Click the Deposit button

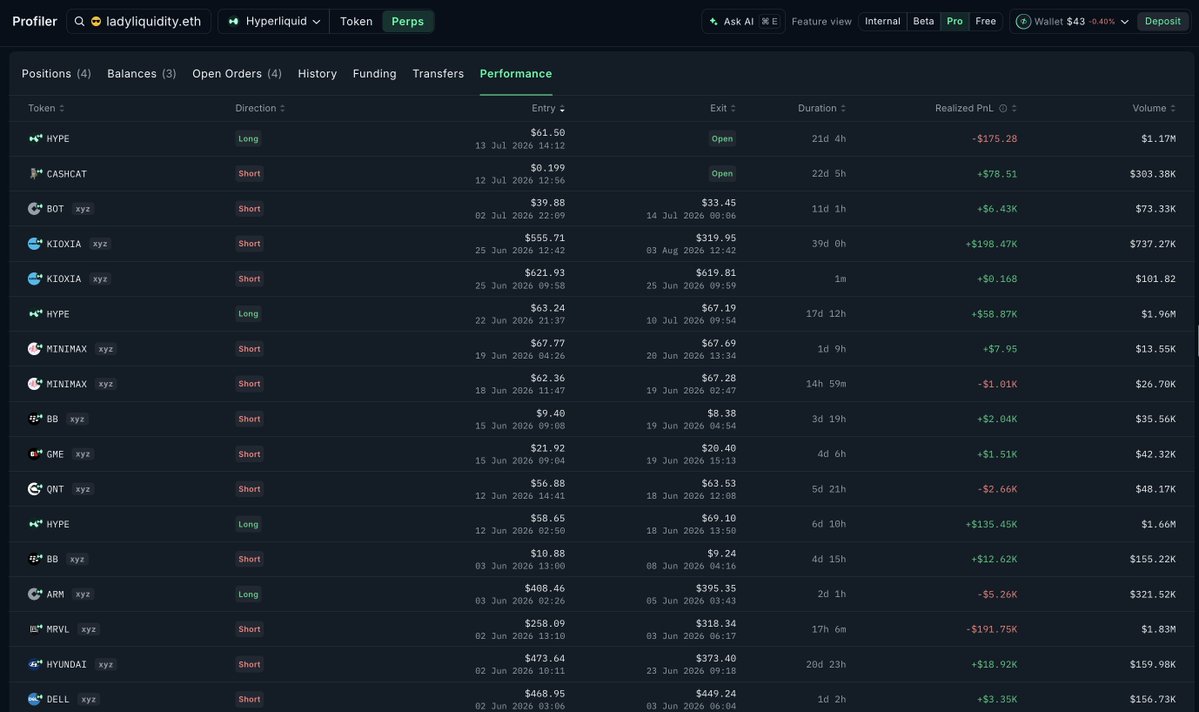(x=1162, y=21)
